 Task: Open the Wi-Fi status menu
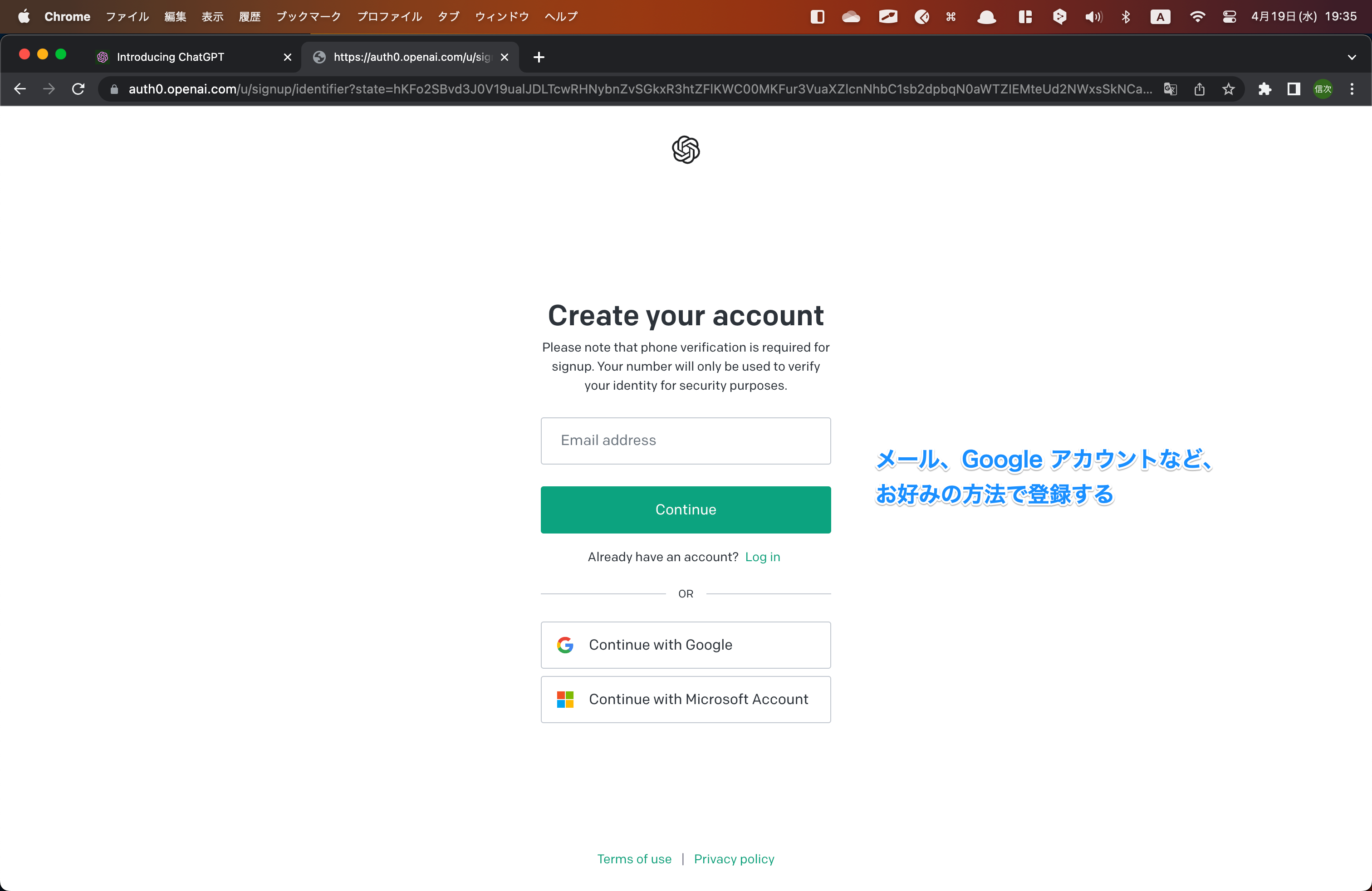coord(1197,17)
